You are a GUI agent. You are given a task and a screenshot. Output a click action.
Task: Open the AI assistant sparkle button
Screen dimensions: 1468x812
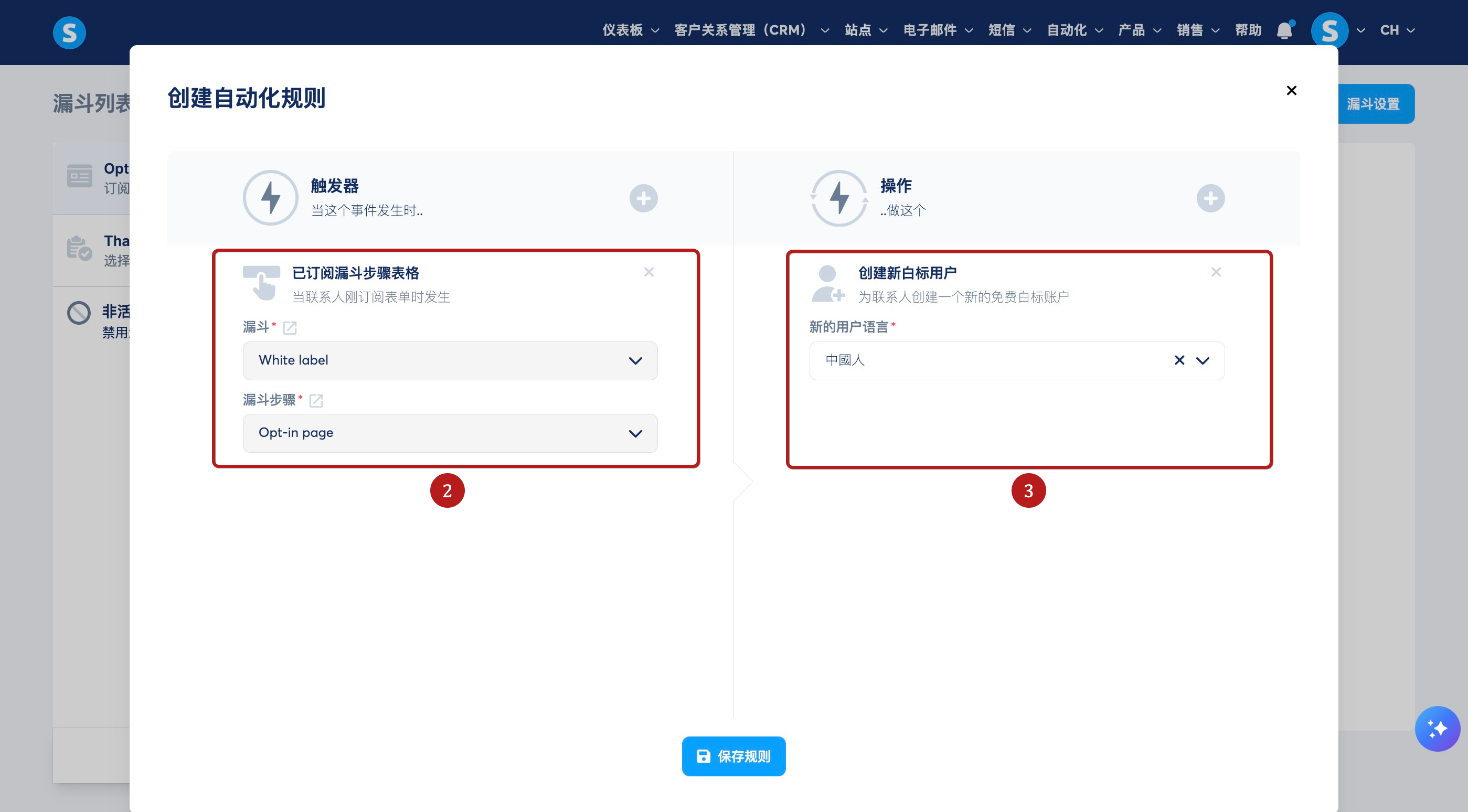click(x=1437, y=729)
